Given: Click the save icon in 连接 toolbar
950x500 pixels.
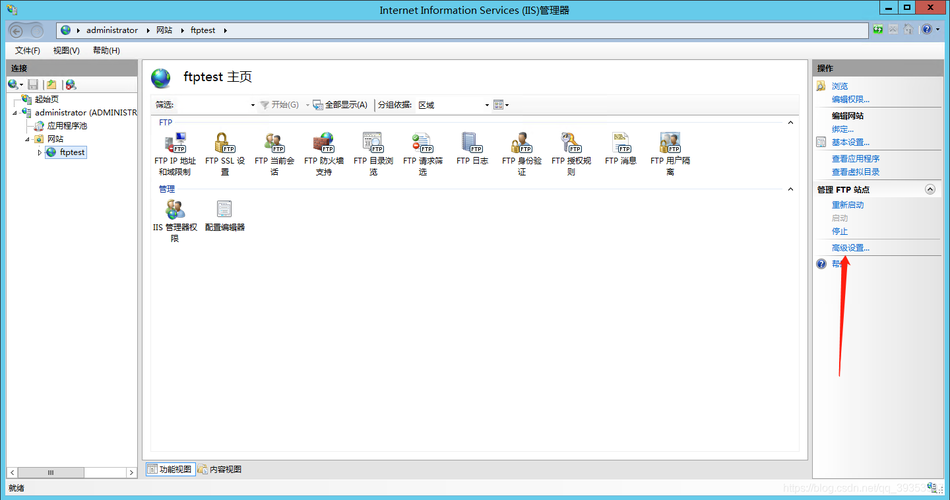Looking at the screenshot, I should click(x=33, y=85).
